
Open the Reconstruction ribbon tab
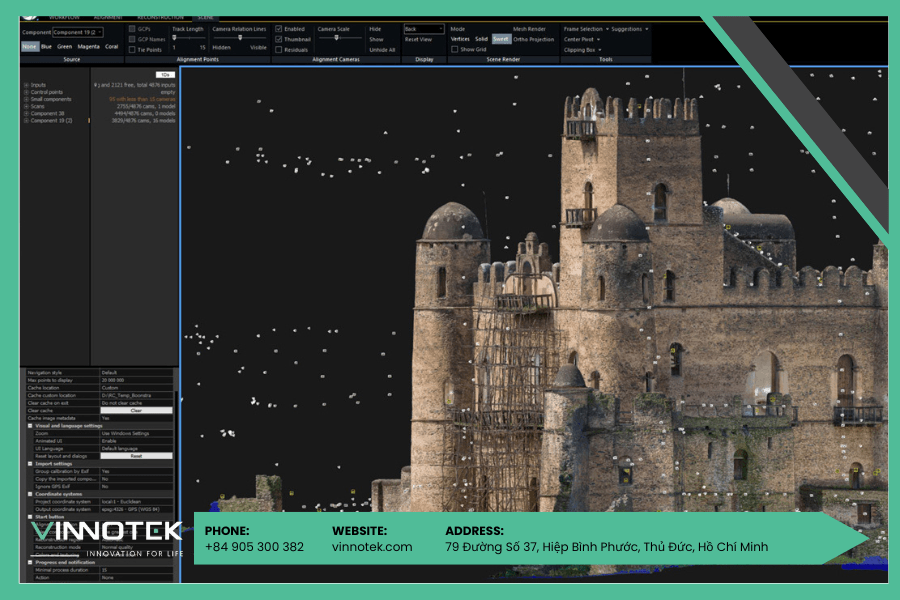pos(160,18)
